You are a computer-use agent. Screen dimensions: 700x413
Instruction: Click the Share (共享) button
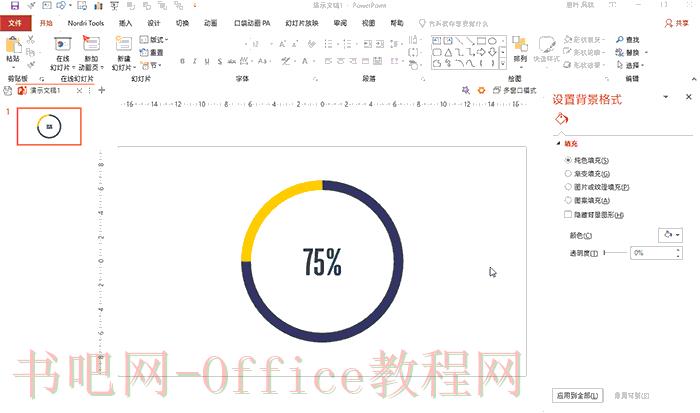(676, 23)
